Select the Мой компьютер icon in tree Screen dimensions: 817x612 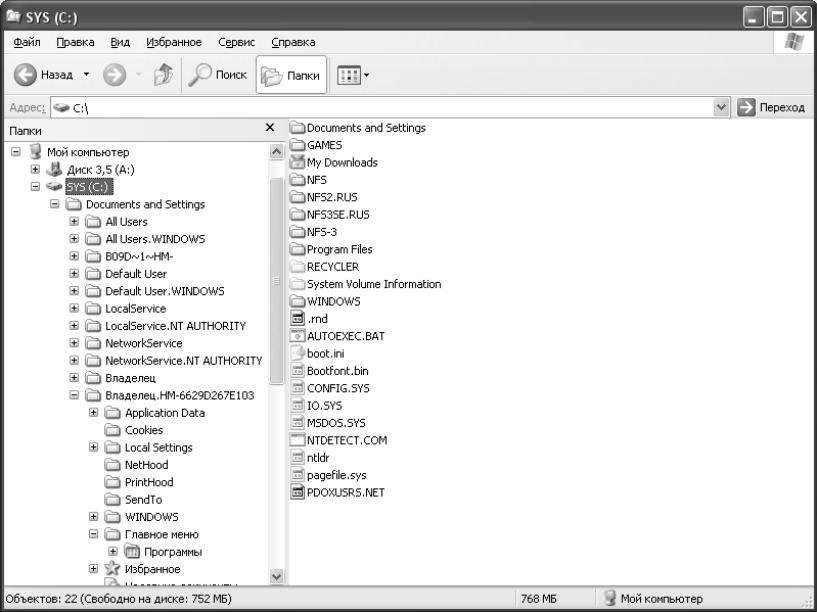[35, 152]
